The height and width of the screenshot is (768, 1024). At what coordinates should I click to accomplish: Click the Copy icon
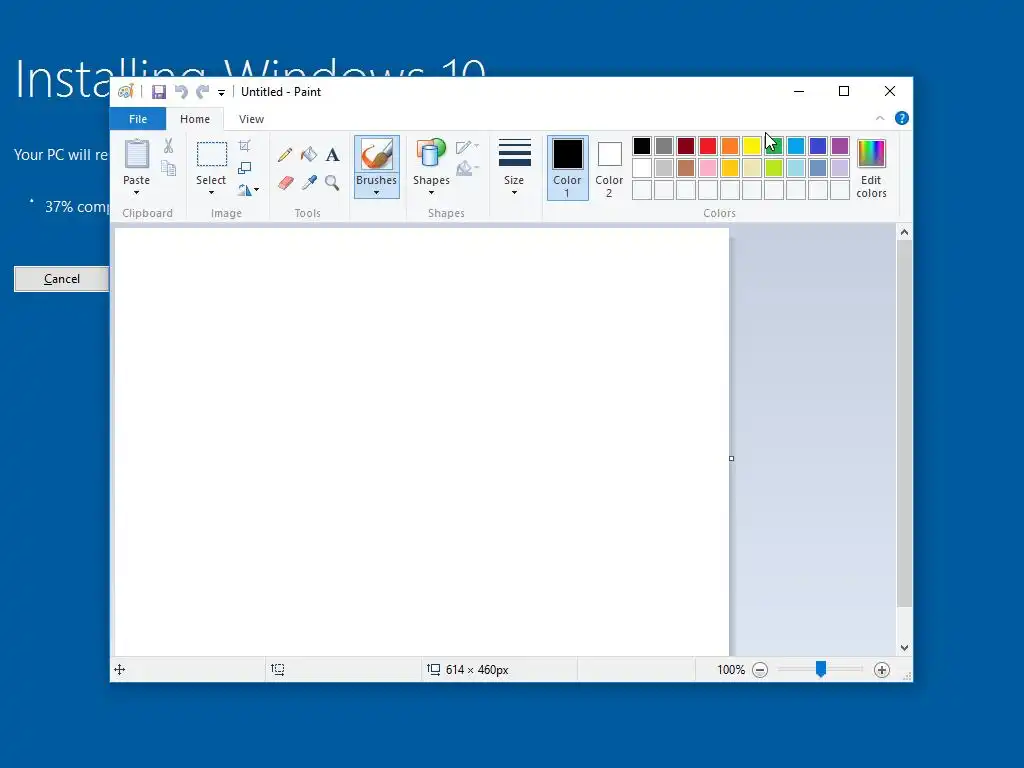point(168,168)
